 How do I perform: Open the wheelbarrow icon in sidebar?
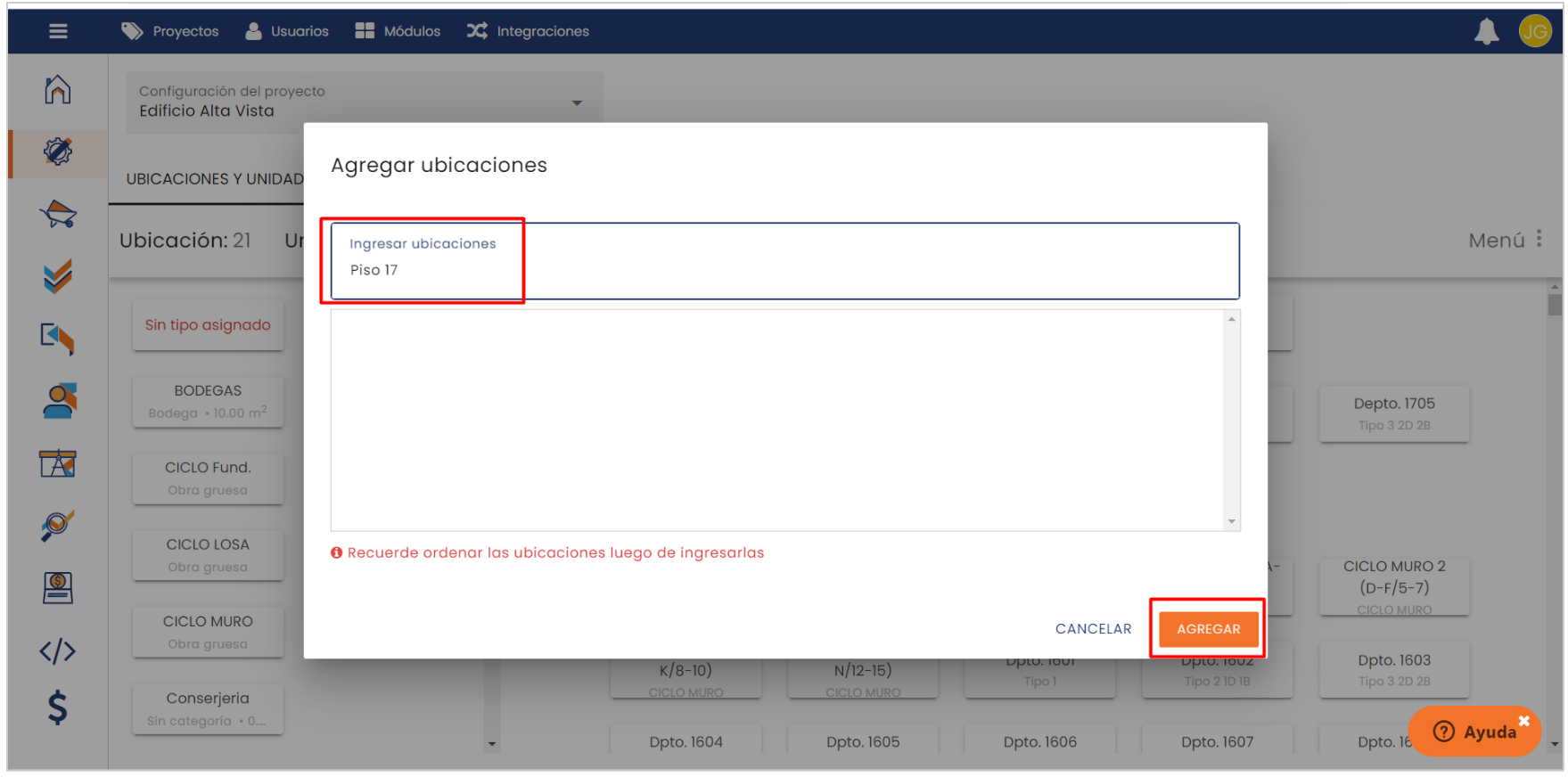pyautogui.click(x=58, y=214)
